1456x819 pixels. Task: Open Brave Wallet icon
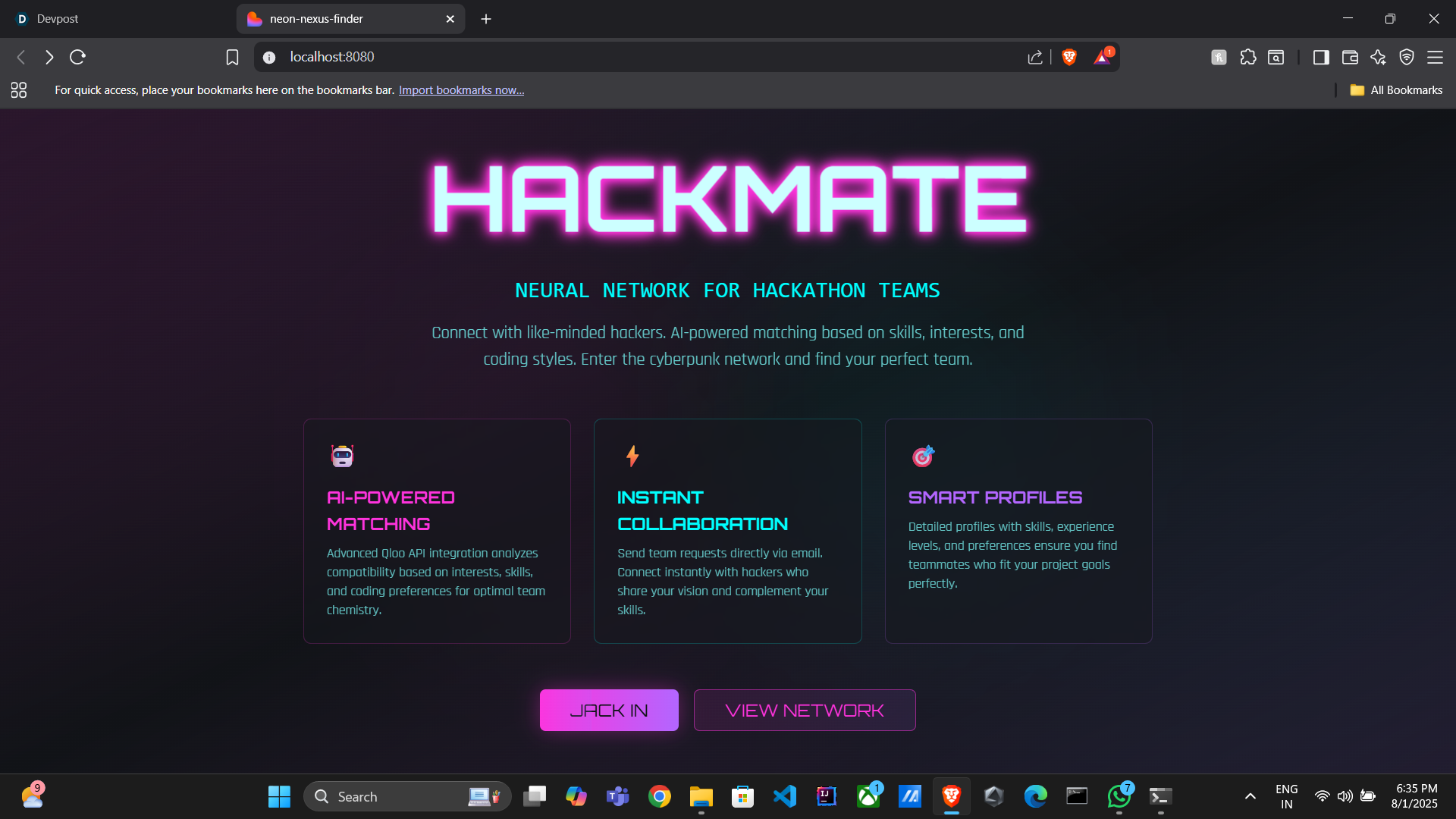[1350, 57]
